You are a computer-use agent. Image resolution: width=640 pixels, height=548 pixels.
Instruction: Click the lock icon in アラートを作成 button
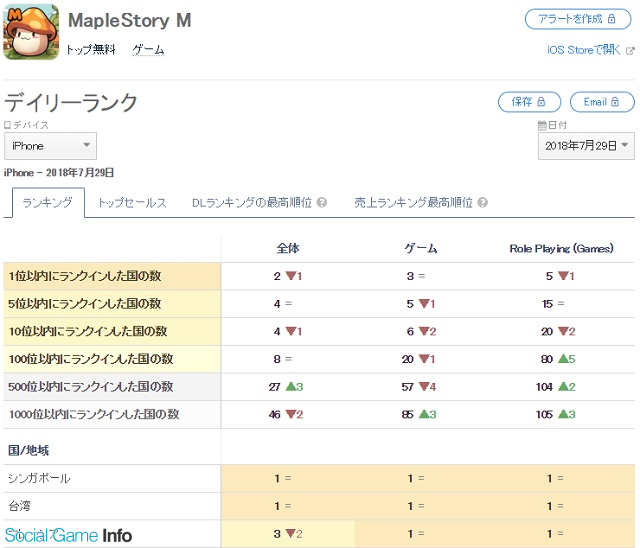click(611, 19)
